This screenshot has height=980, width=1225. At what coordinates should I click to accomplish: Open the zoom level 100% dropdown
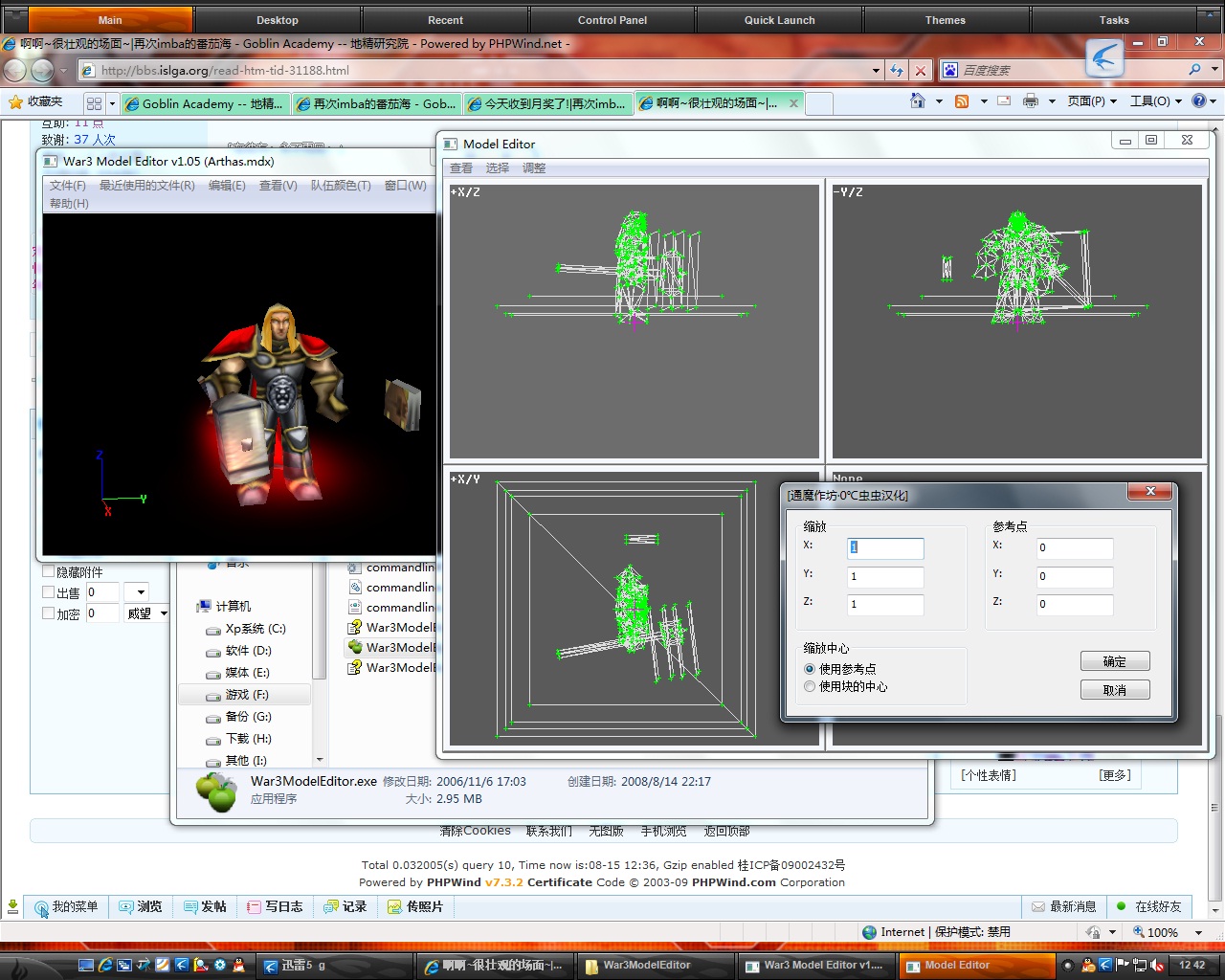[x=1198, y=932]
